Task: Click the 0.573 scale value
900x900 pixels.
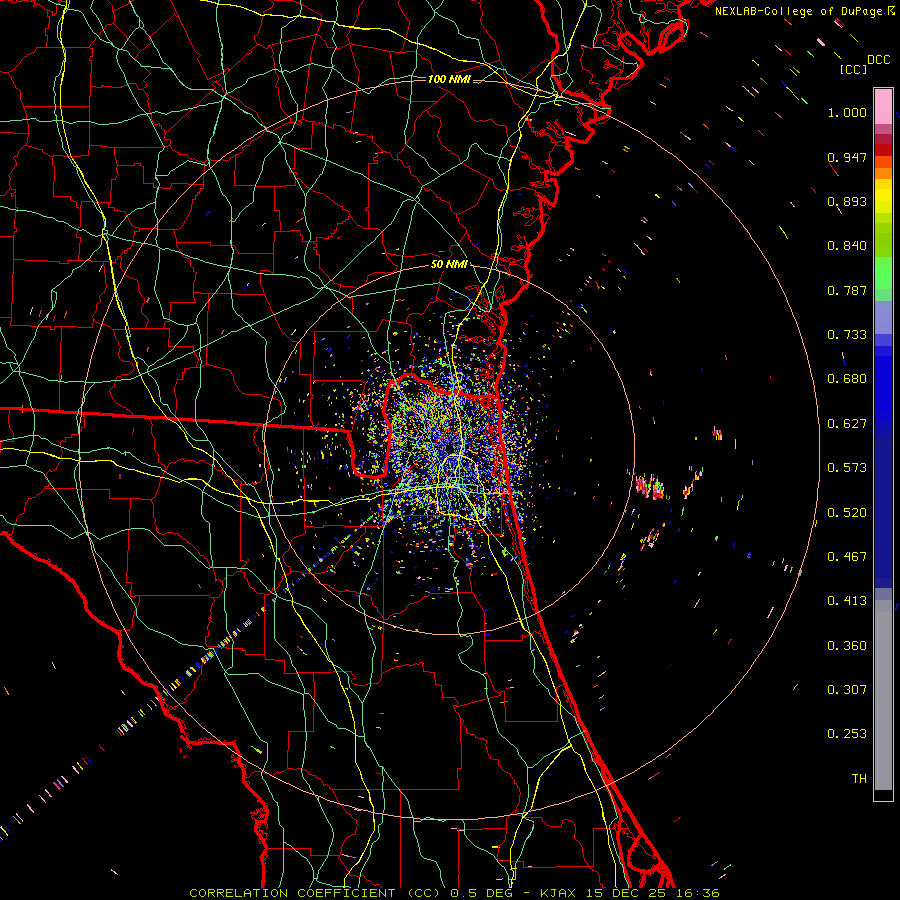Action: click(847, 468)
